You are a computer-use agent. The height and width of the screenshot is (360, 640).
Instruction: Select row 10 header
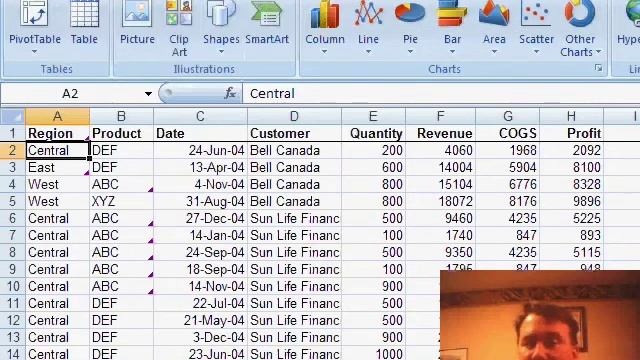pyautogui.click(x=13, y=286)
